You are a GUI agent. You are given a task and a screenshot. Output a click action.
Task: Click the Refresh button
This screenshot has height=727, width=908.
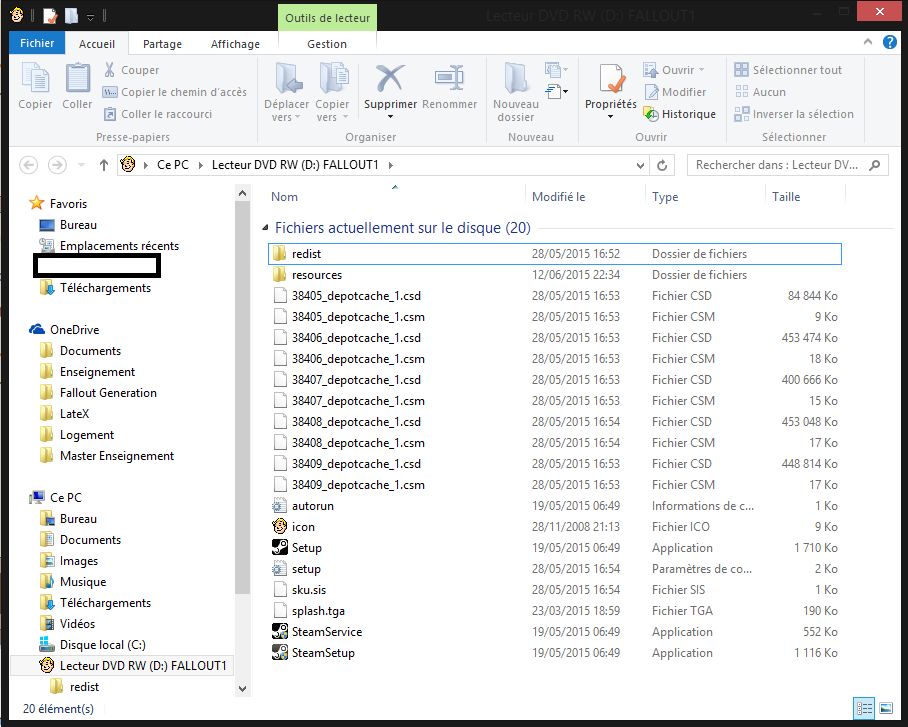click(662, 166)
